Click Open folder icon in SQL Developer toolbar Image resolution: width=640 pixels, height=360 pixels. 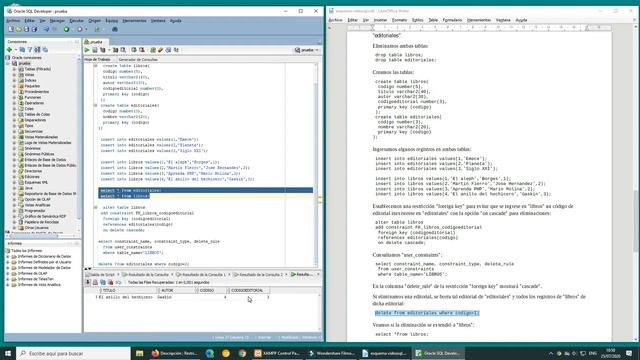pos(19,29)
